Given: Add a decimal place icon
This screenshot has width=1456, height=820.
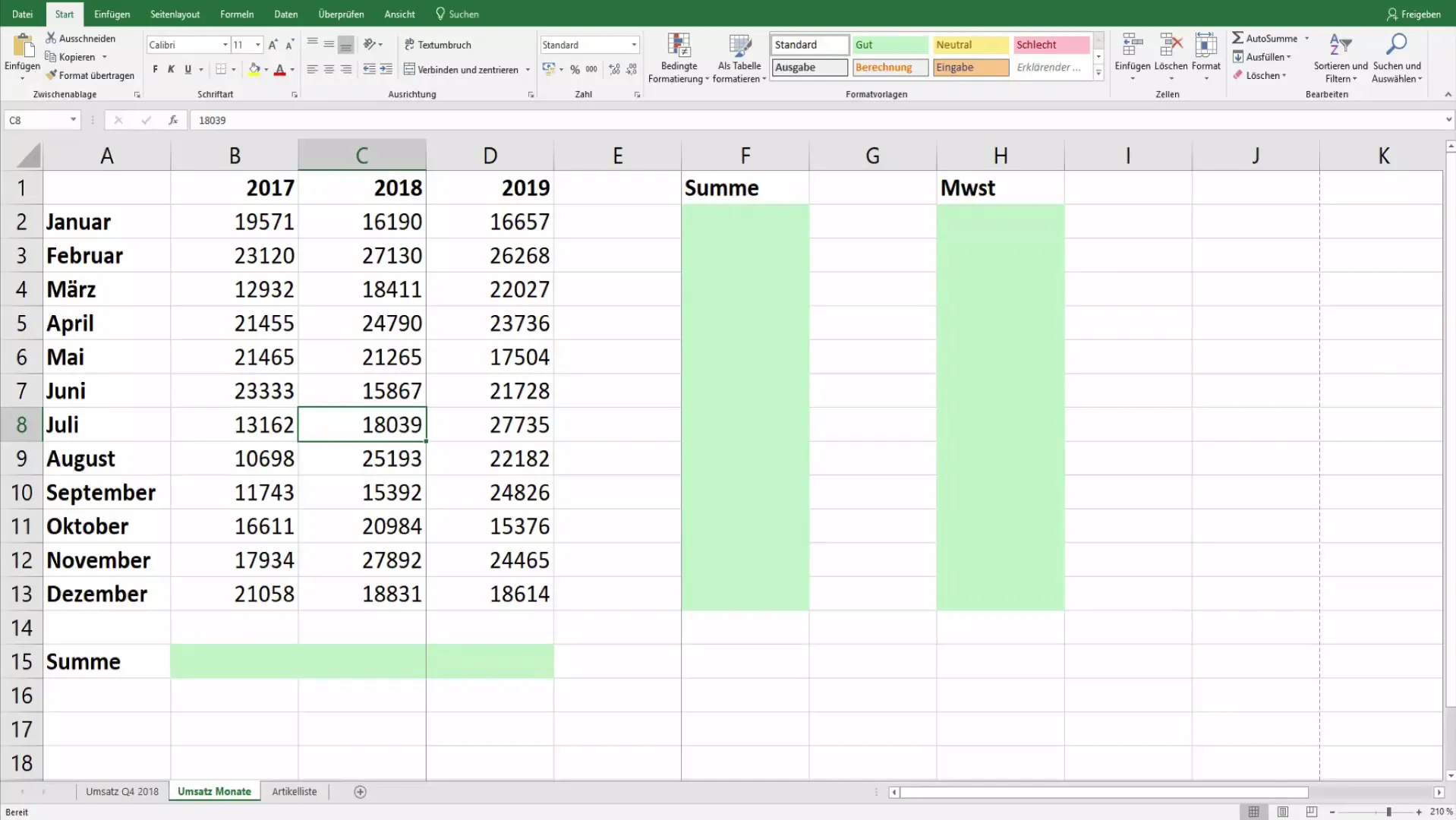Looking at the screenshot, I should (x=614, y=69).
